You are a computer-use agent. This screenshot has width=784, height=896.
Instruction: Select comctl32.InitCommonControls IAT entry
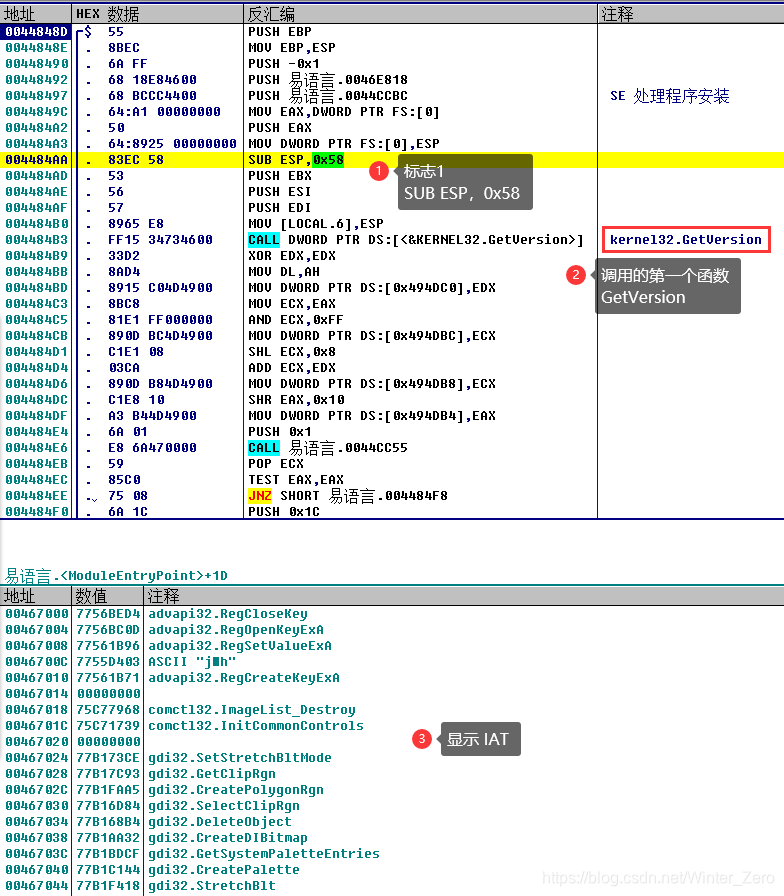tap(256, 726)
